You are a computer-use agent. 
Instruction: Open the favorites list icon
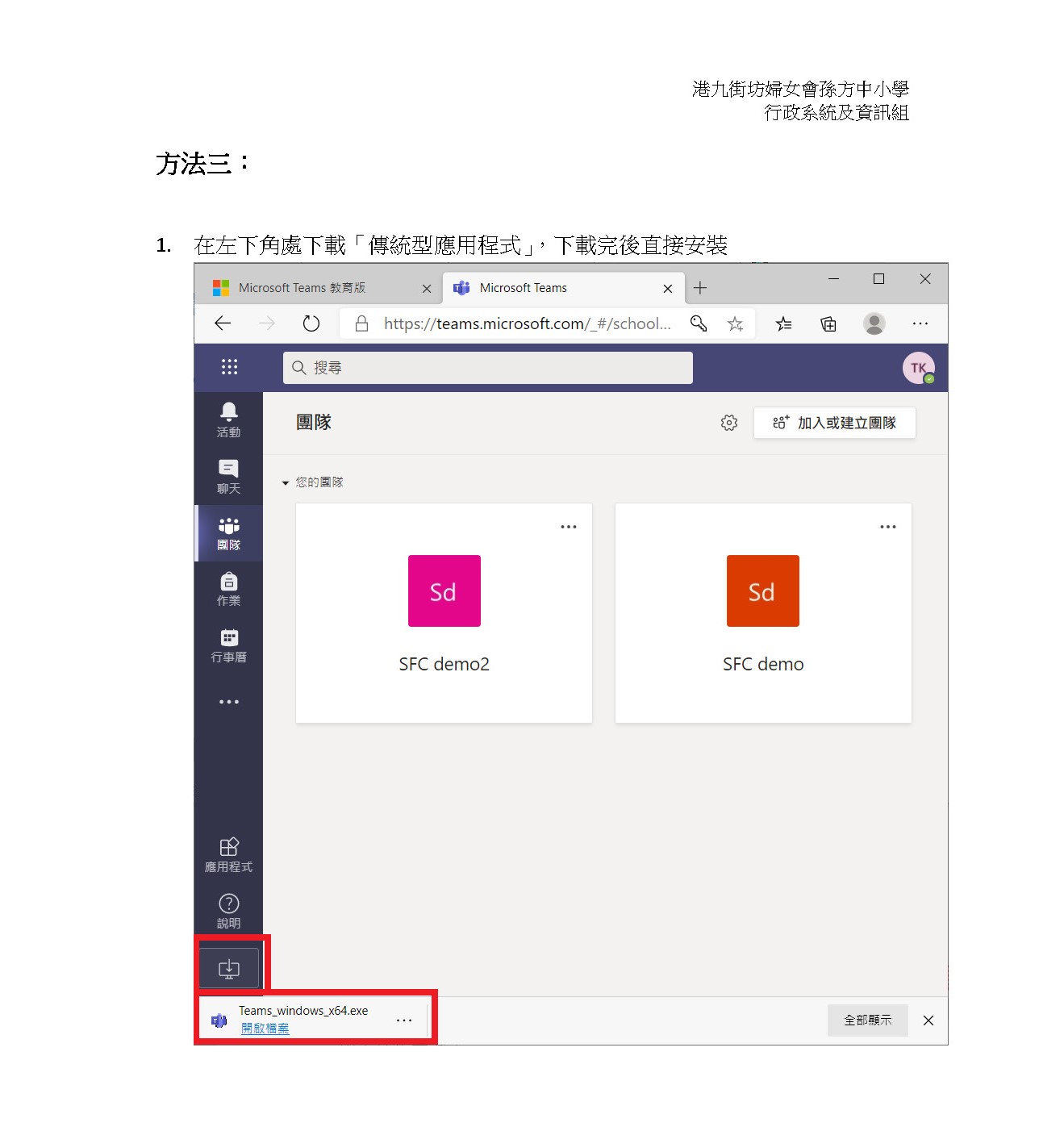(783, 323)
